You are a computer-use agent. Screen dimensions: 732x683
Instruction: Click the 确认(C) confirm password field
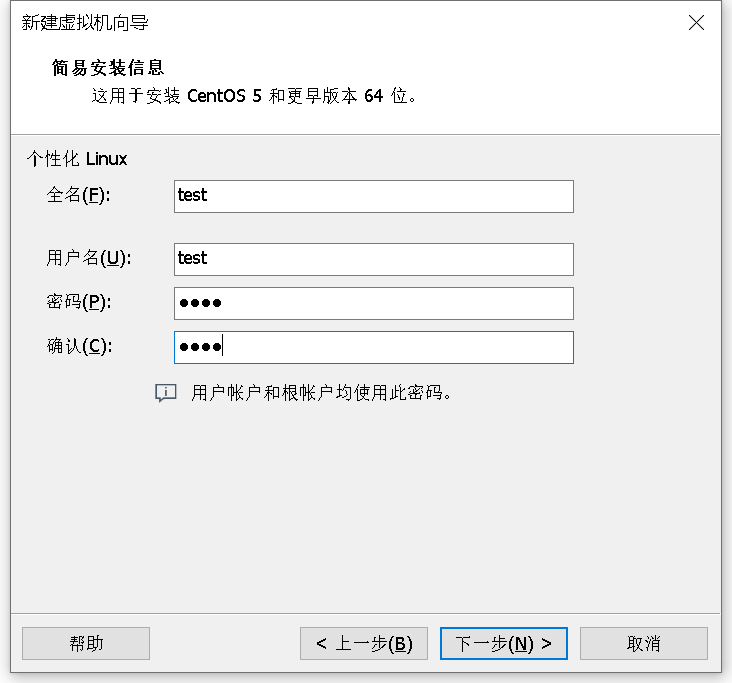[373, 347]
